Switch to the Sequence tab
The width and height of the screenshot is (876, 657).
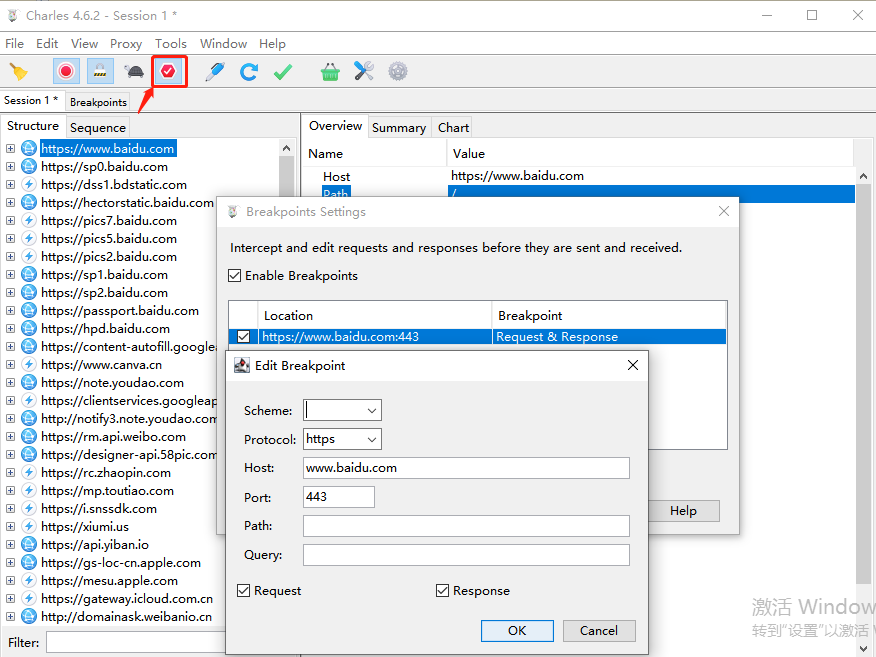pos(98,127)
